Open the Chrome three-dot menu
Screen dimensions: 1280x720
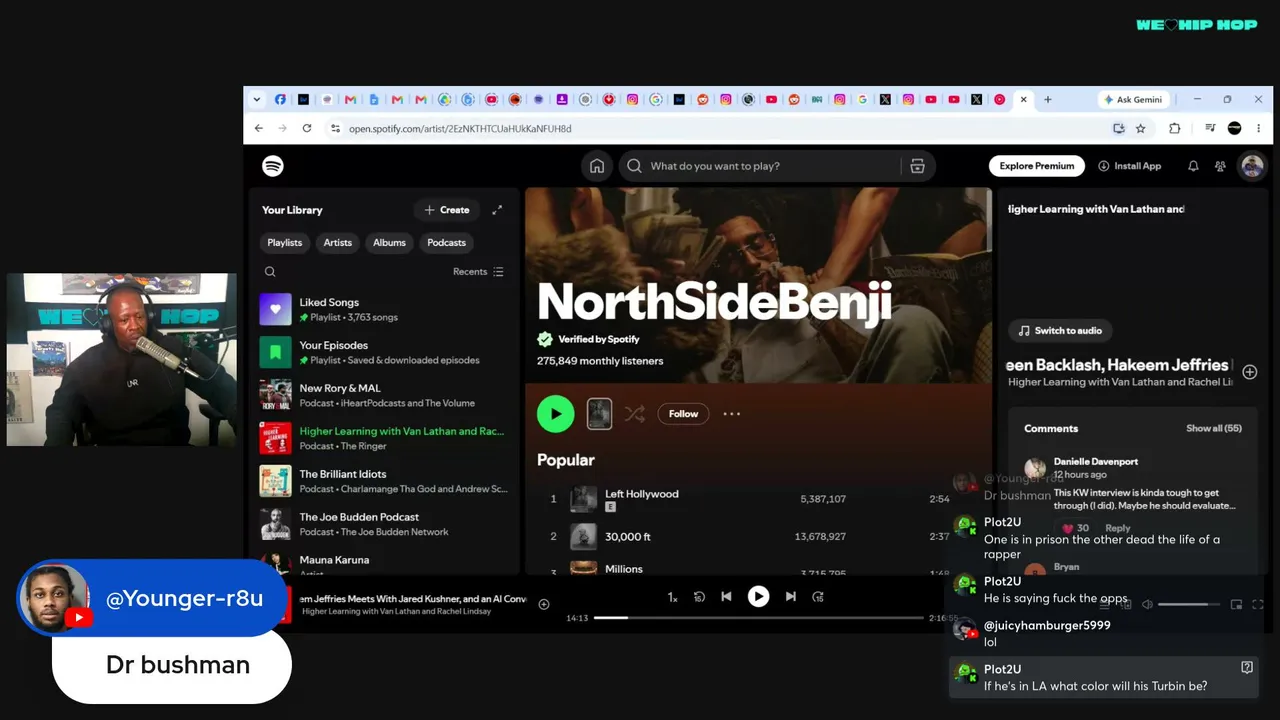1259,128
